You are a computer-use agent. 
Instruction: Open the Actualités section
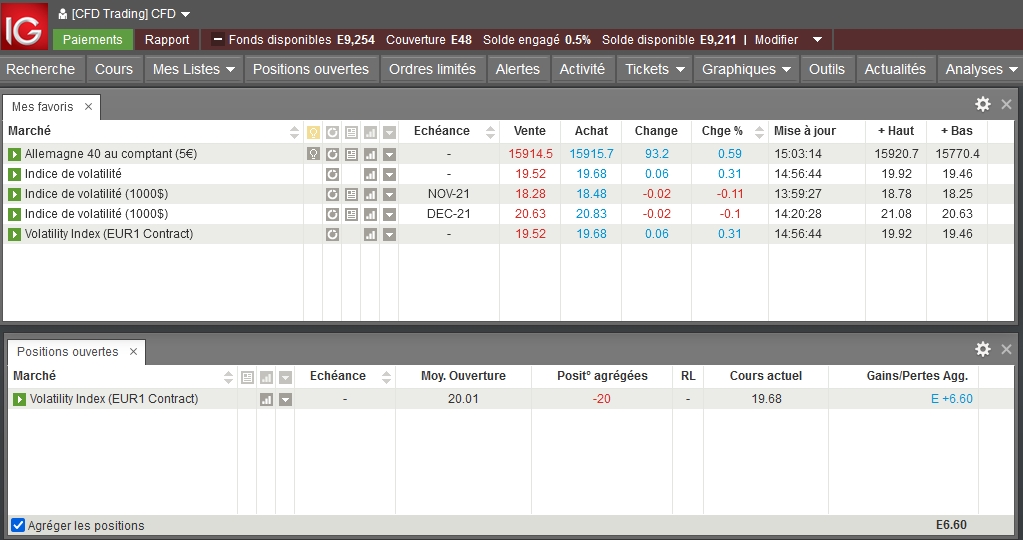895,69
